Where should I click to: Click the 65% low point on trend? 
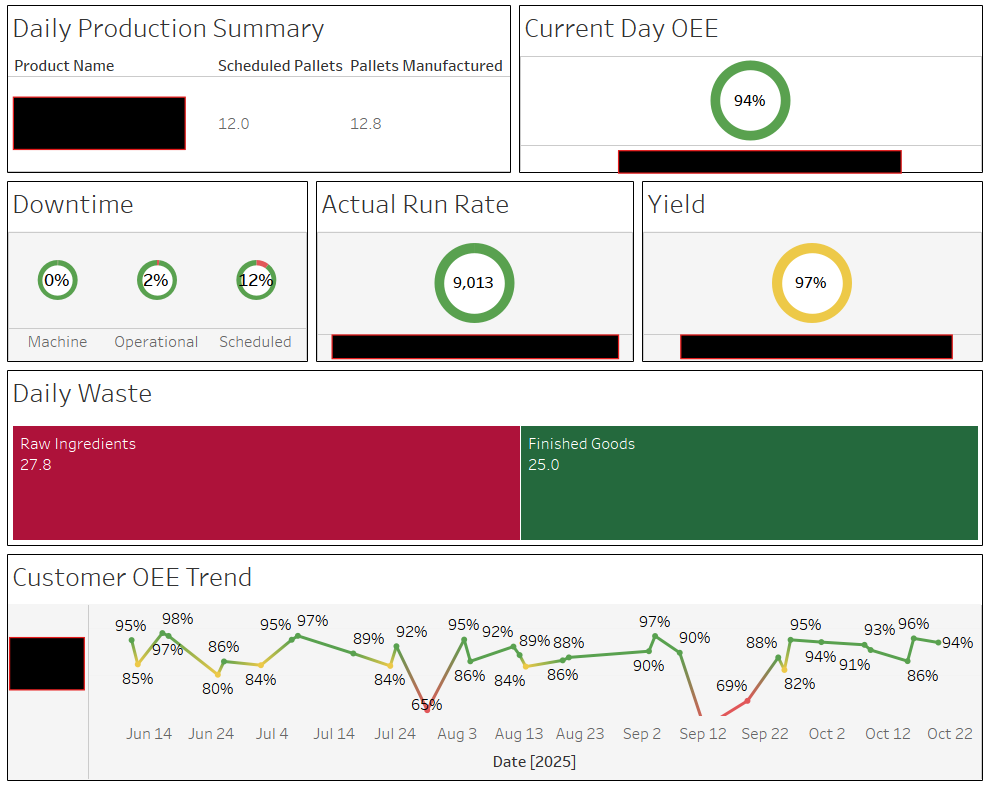coord(427,705)
